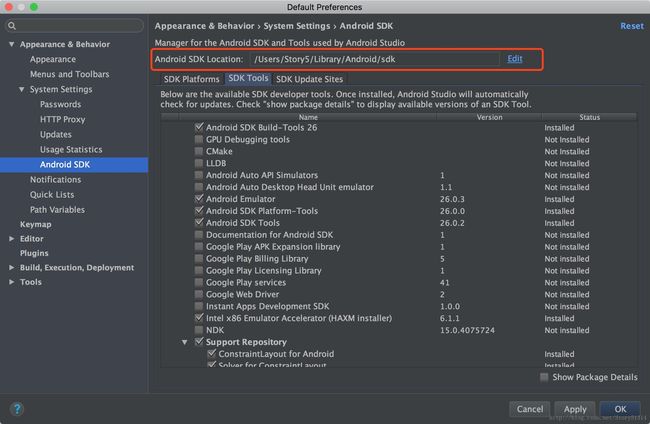
Task: Click Android SDK Tools version 26.0.2
Action: [452, 223]
